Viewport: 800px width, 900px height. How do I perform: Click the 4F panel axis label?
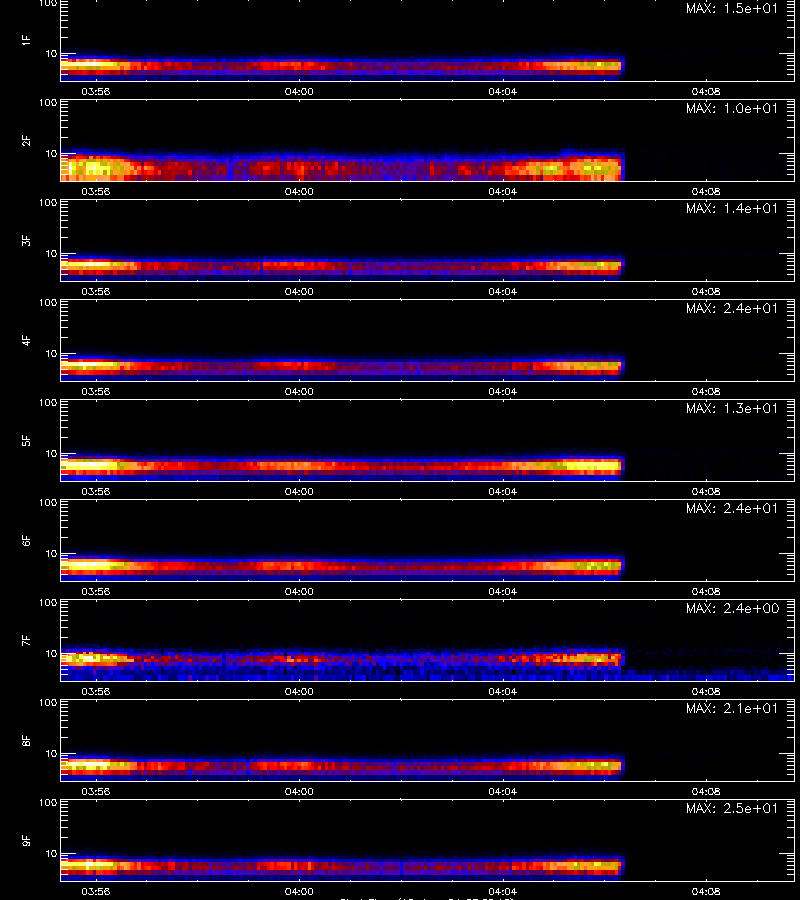(26, 340)
